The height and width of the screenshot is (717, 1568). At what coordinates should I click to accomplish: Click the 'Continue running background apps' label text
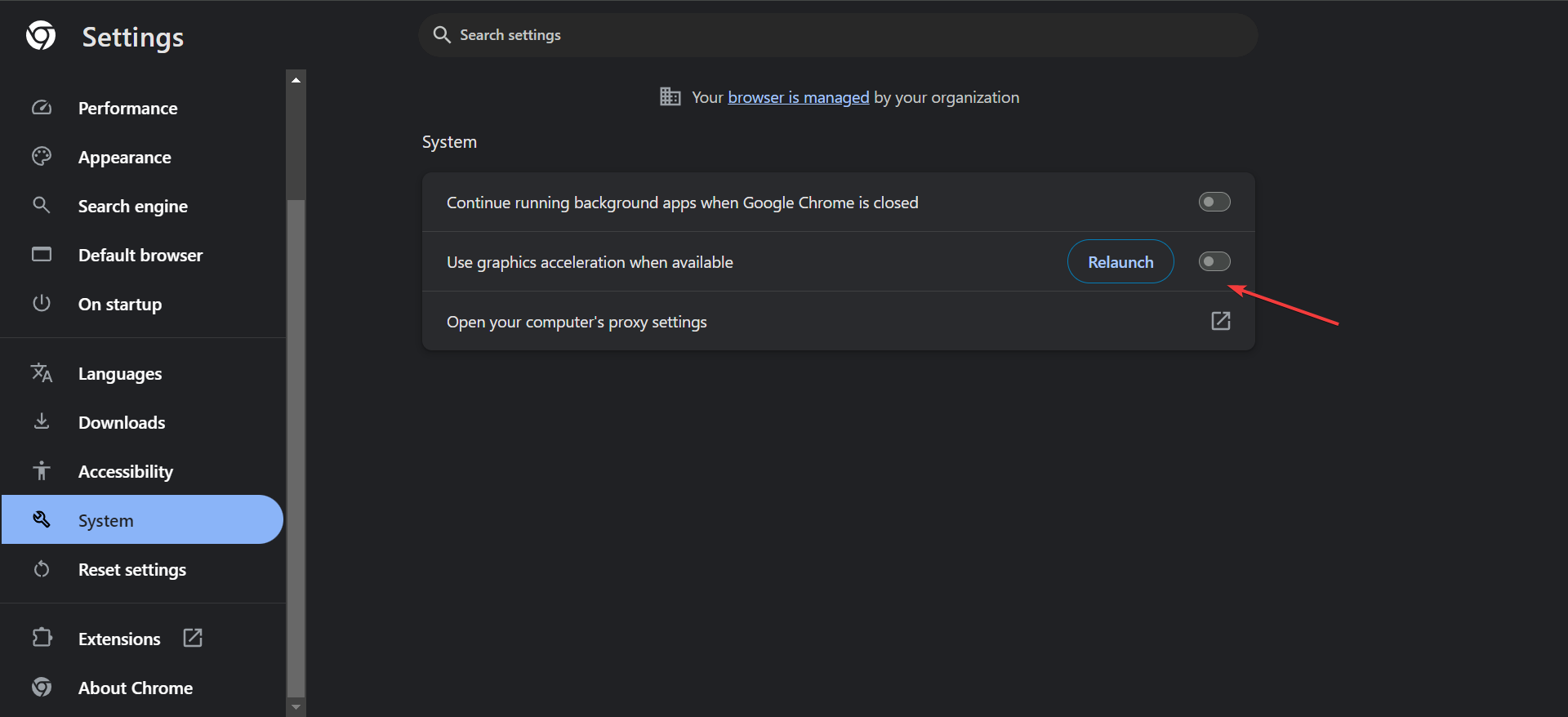click(x=682, y=203)
